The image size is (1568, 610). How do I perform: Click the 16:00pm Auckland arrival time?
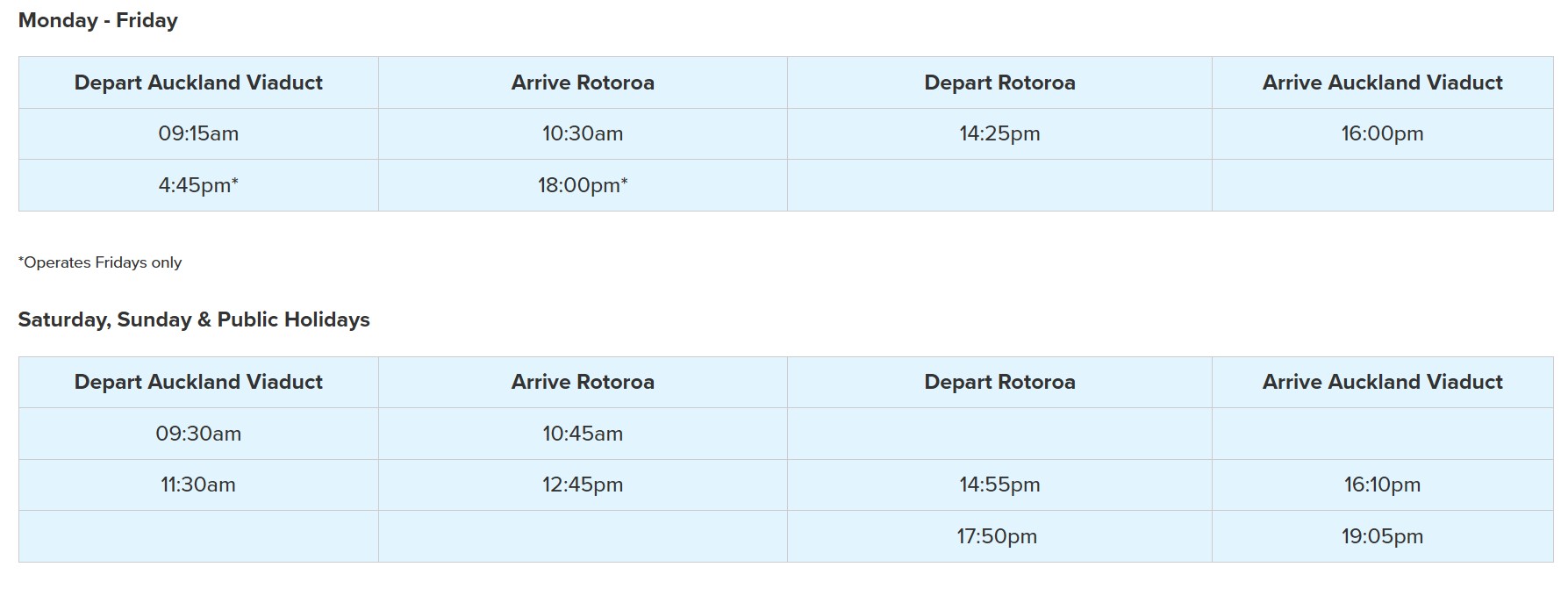point(1382,133)
